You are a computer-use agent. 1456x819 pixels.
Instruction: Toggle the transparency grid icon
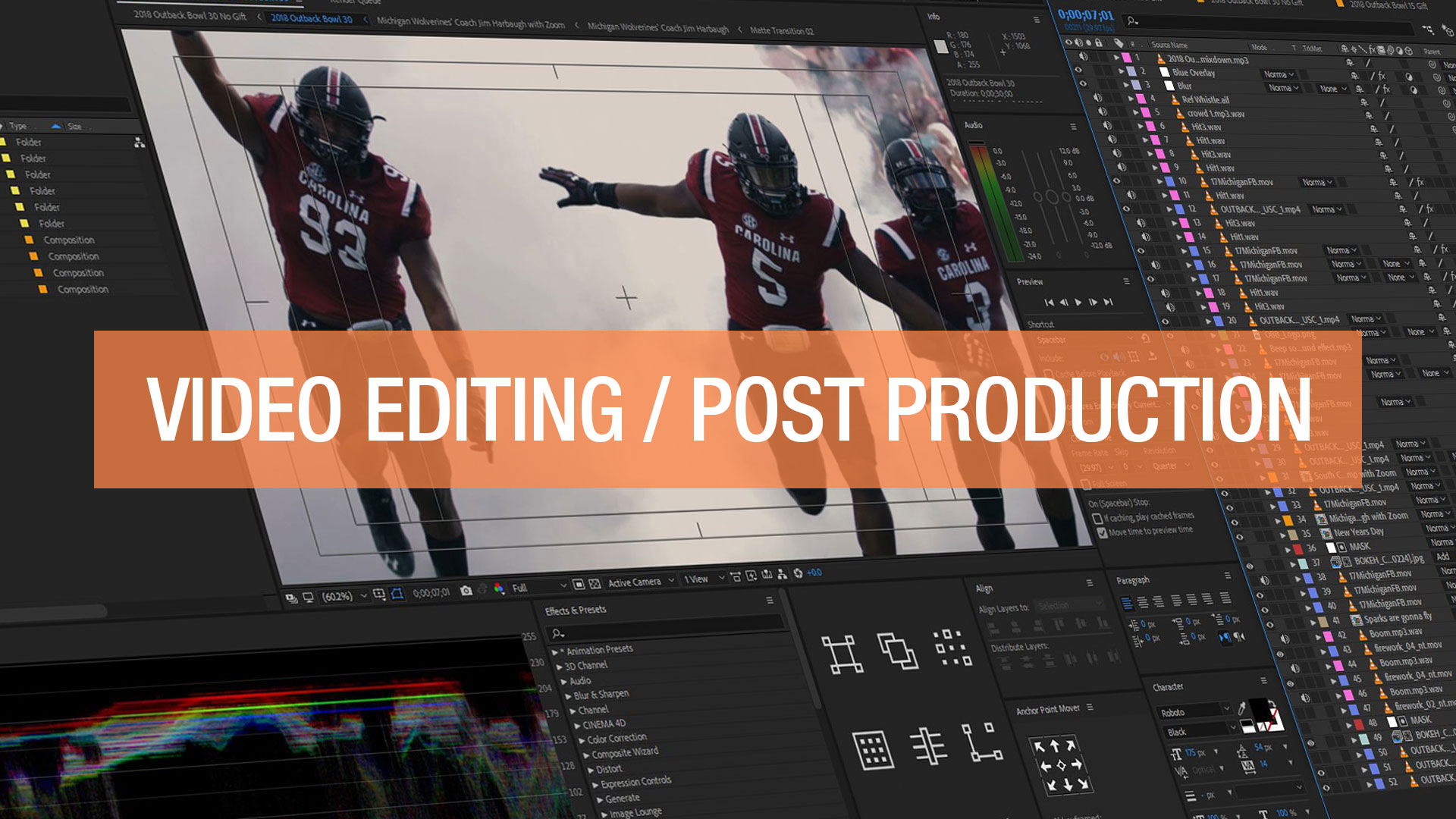point(595,584)
